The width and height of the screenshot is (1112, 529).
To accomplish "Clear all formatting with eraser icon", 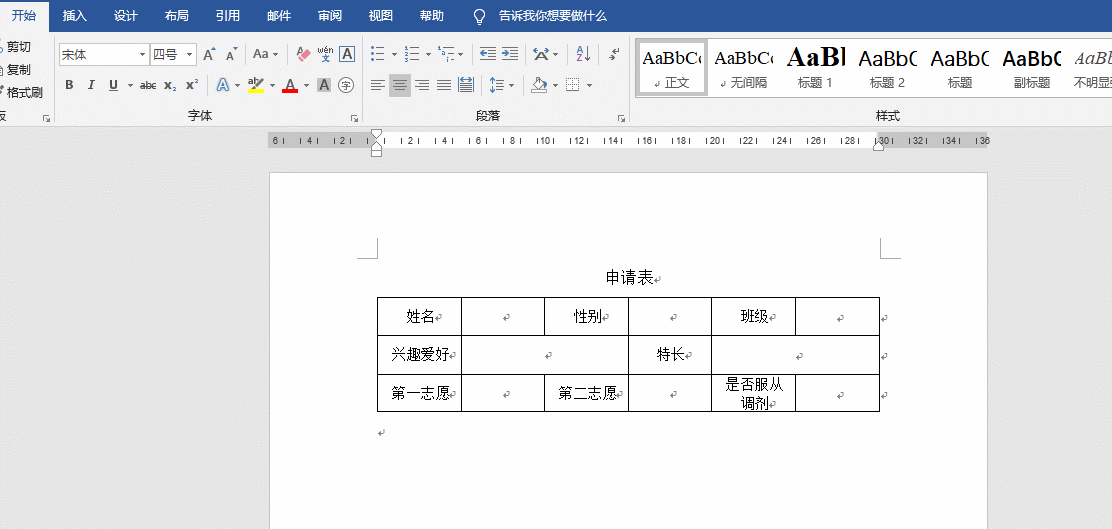I will coord(304,54).
